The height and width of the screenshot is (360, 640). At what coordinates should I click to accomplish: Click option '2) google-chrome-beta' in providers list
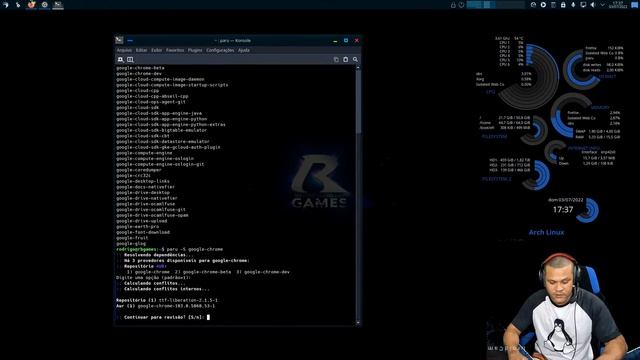tap(203, 272)
